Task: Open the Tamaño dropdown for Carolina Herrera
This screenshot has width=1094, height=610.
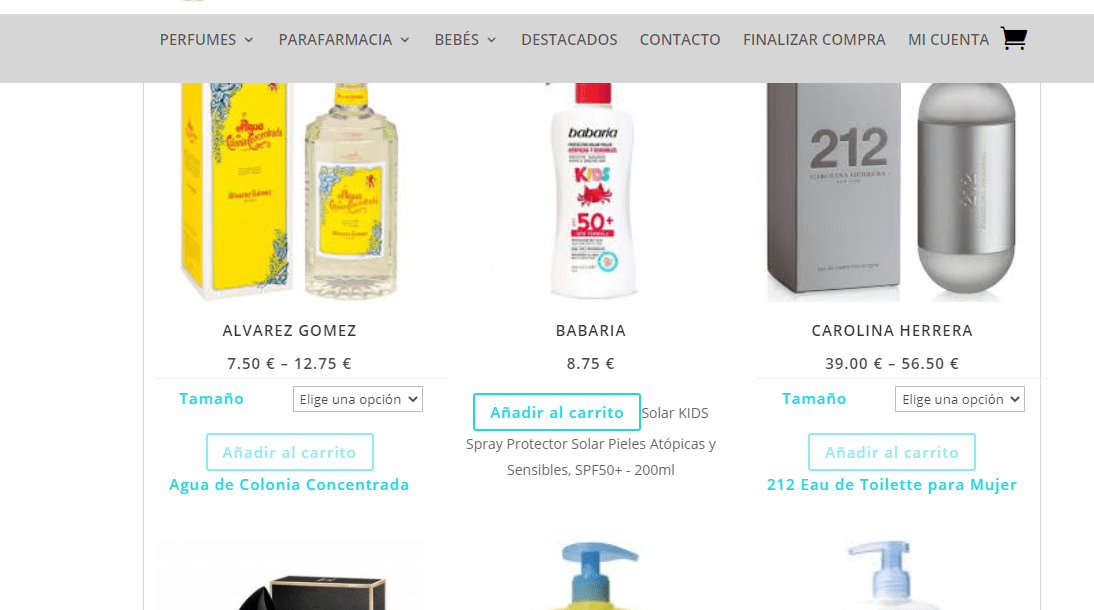Action: pyautogui.click(x=960, y=399)
